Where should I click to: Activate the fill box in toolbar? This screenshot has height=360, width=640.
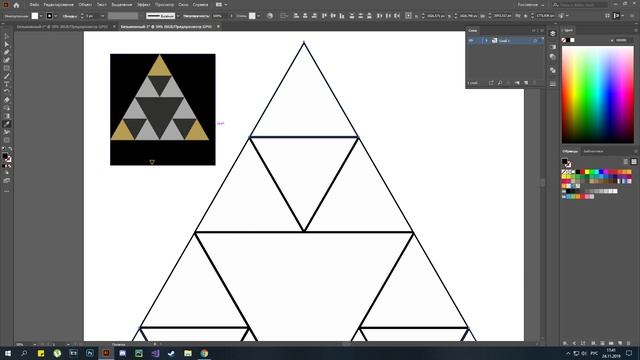5,156
